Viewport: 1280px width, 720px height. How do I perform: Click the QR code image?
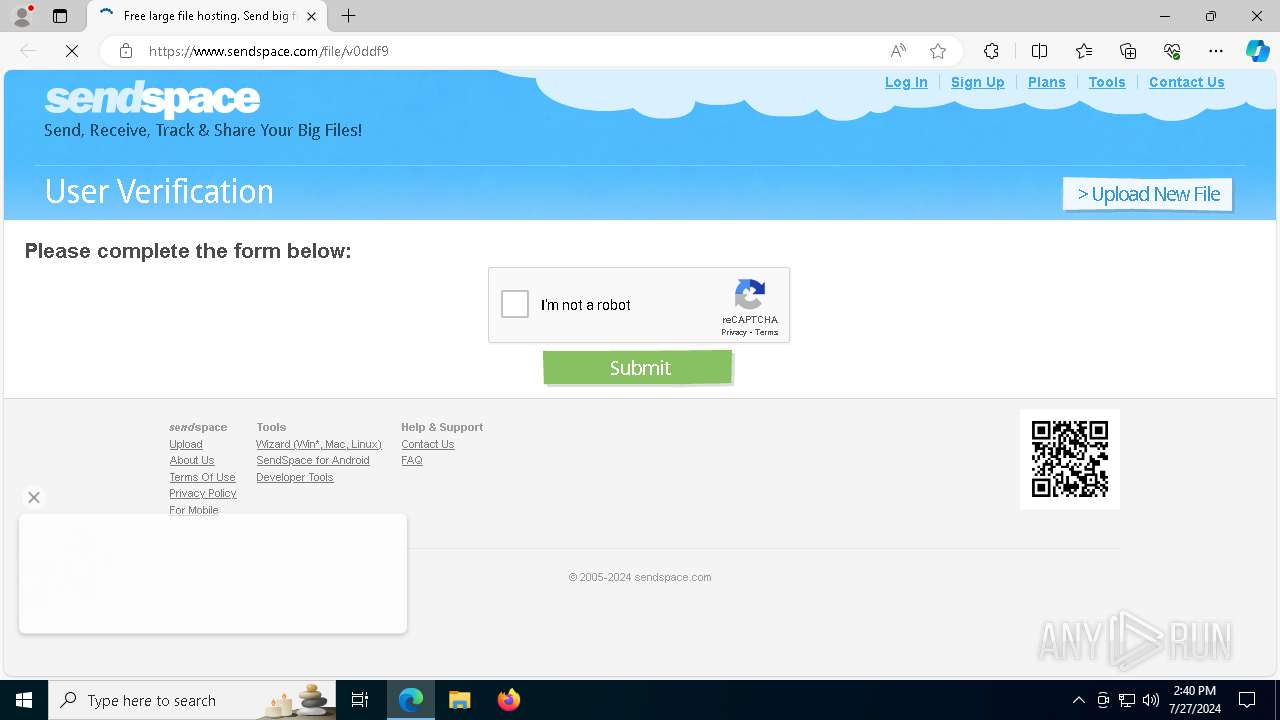pyautogui.click(x=1070, y=459)
